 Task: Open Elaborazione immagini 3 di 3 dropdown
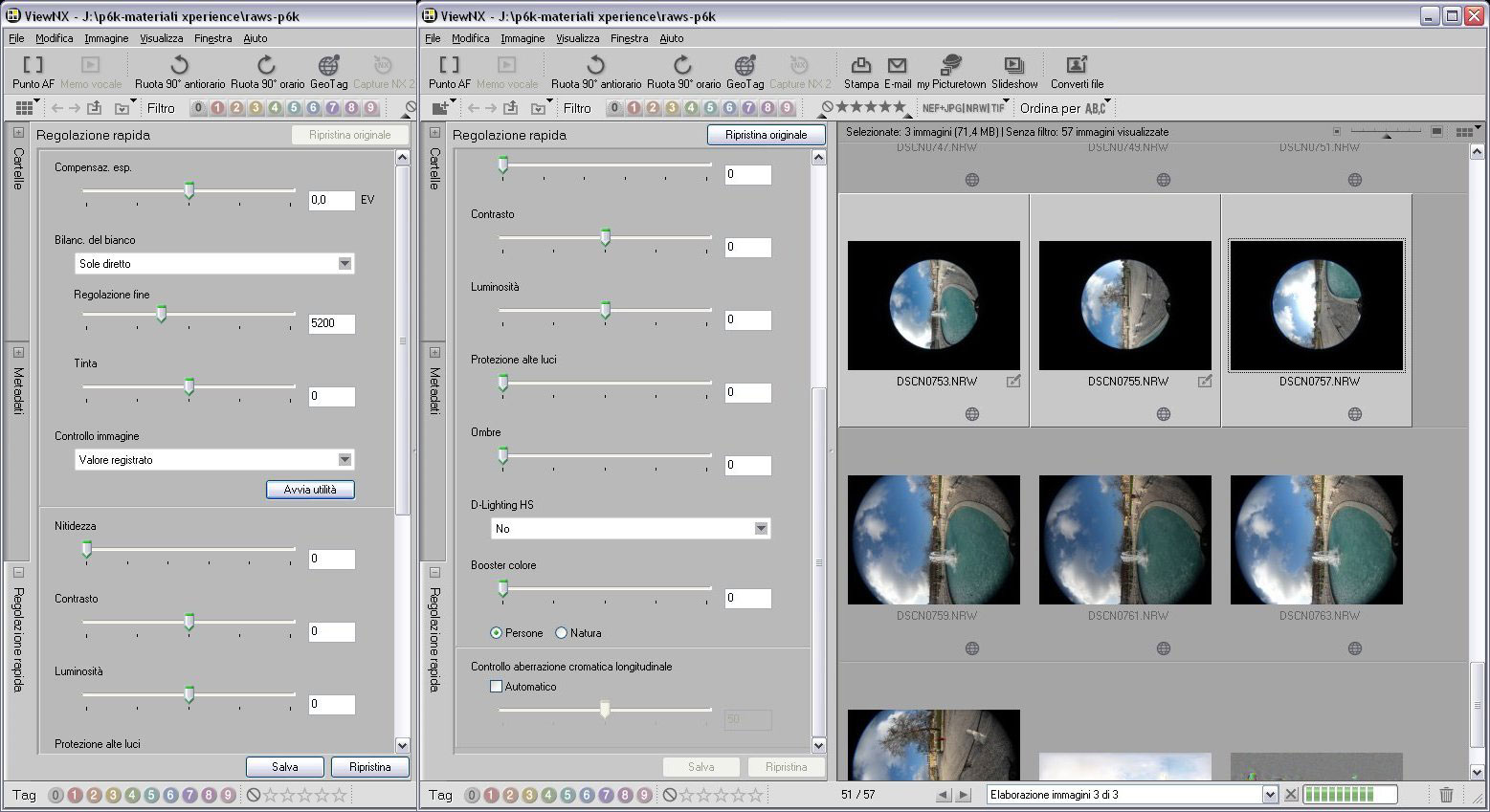click(1132, 795)
